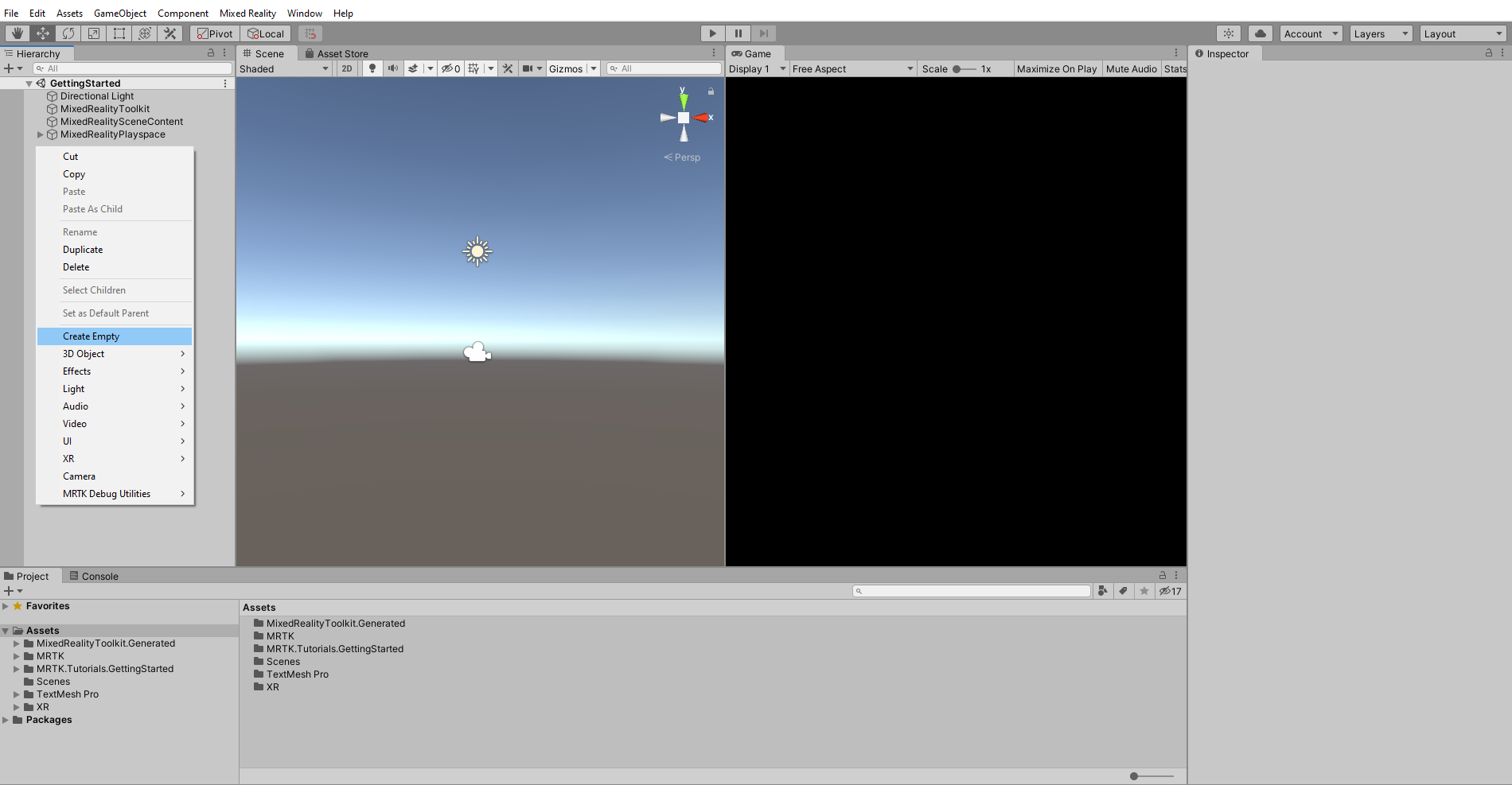
Task: Toggle scene lighting bulb icon
Action: [372, 68]
